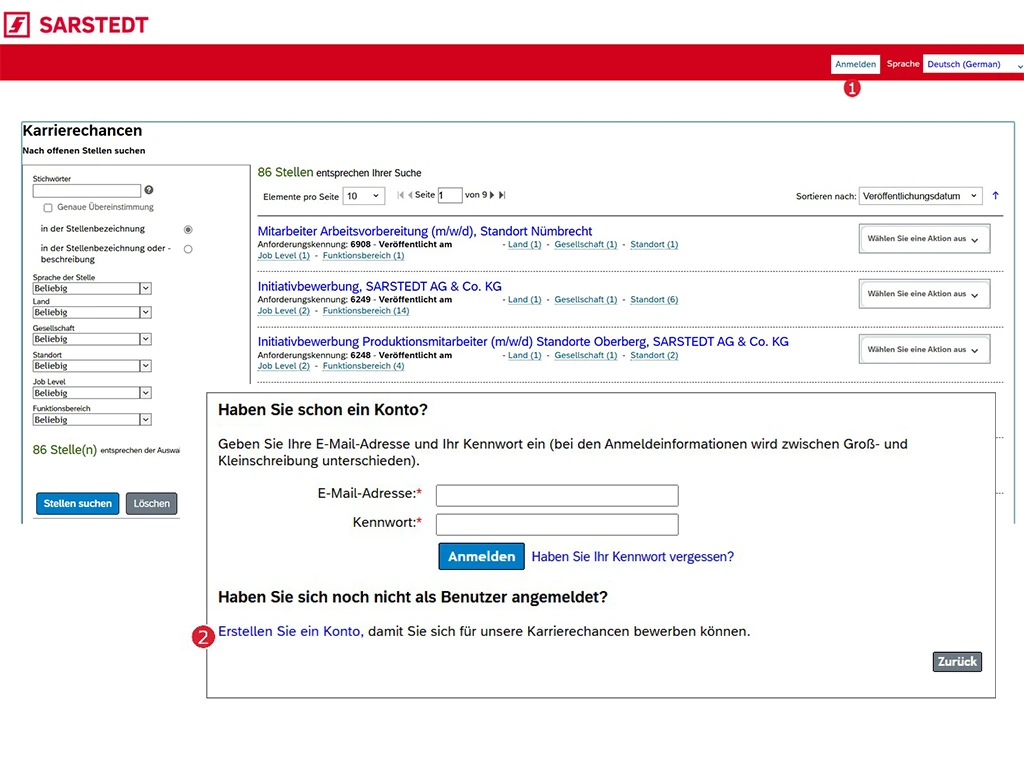Viewport: 1024px width, 768px height.
Task: Go to first results page icon
Action: point(400,195)
